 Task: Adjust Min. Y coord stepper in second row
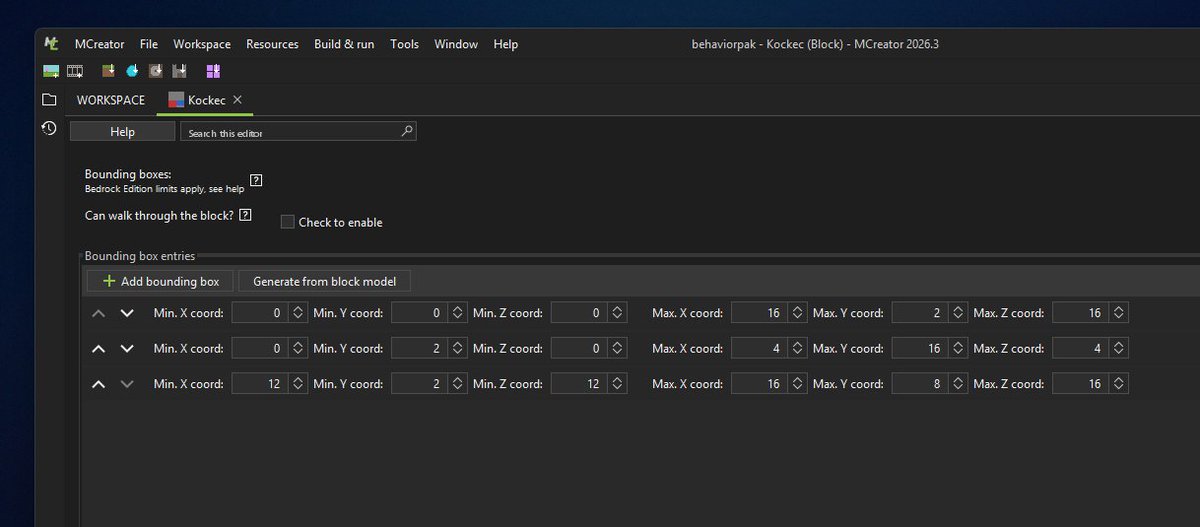coord(457,348)
